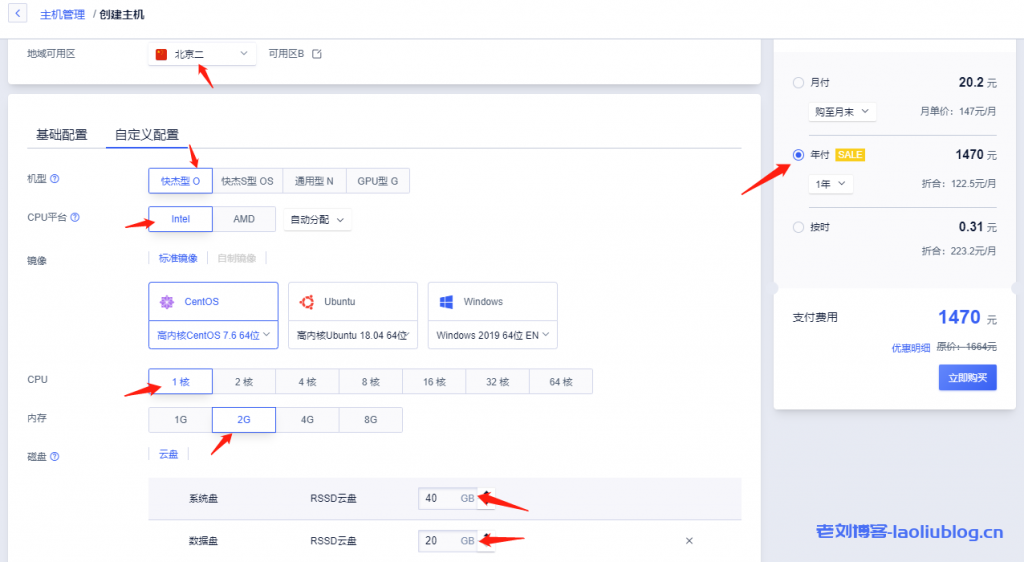Choose the 4G memory option
Screen dimensions: 1024x562
pyautogui.click(x=307, y=420)
